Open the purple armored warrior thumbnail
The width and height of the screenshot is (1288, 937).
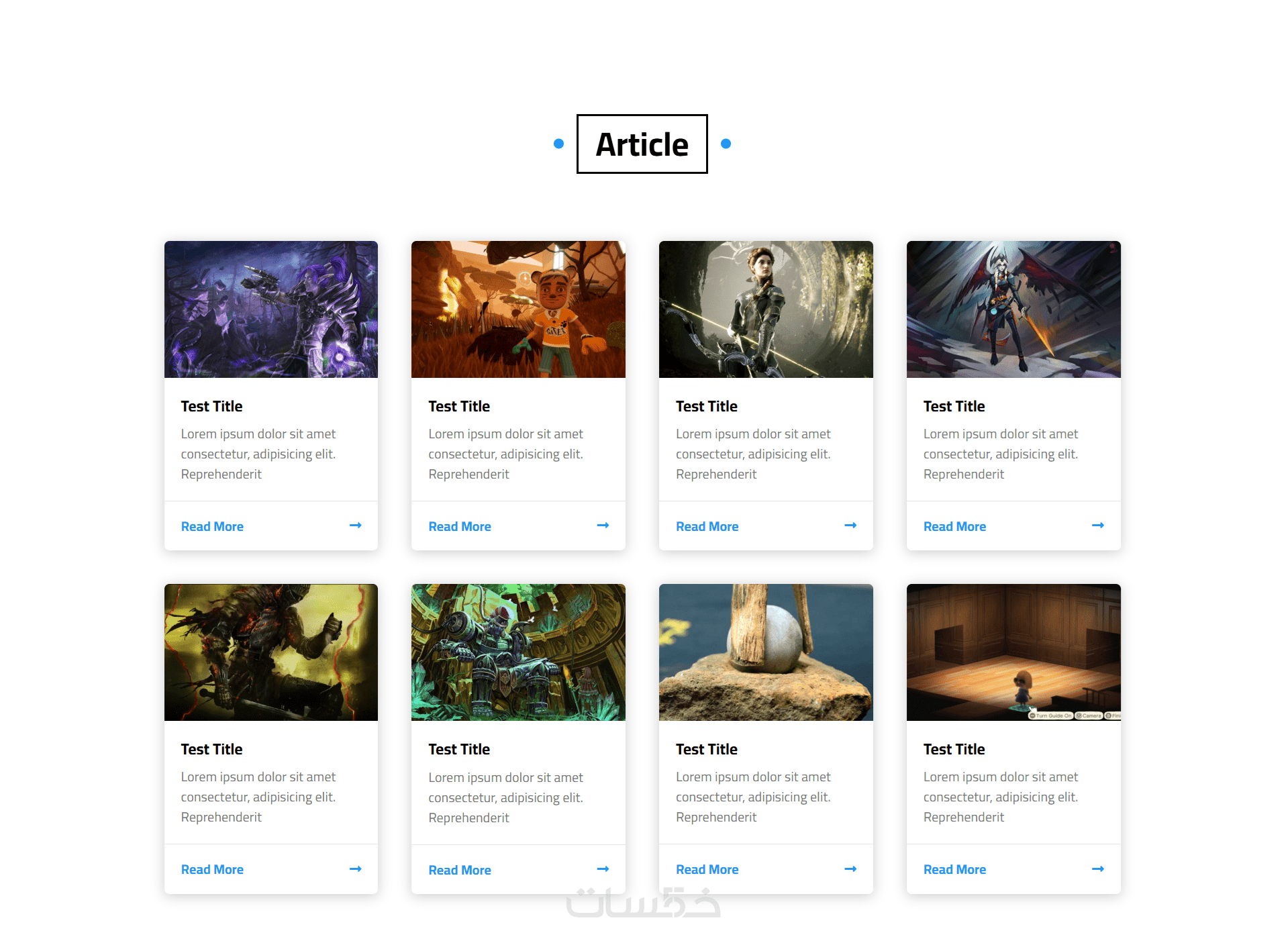click(x=271, y=309)
